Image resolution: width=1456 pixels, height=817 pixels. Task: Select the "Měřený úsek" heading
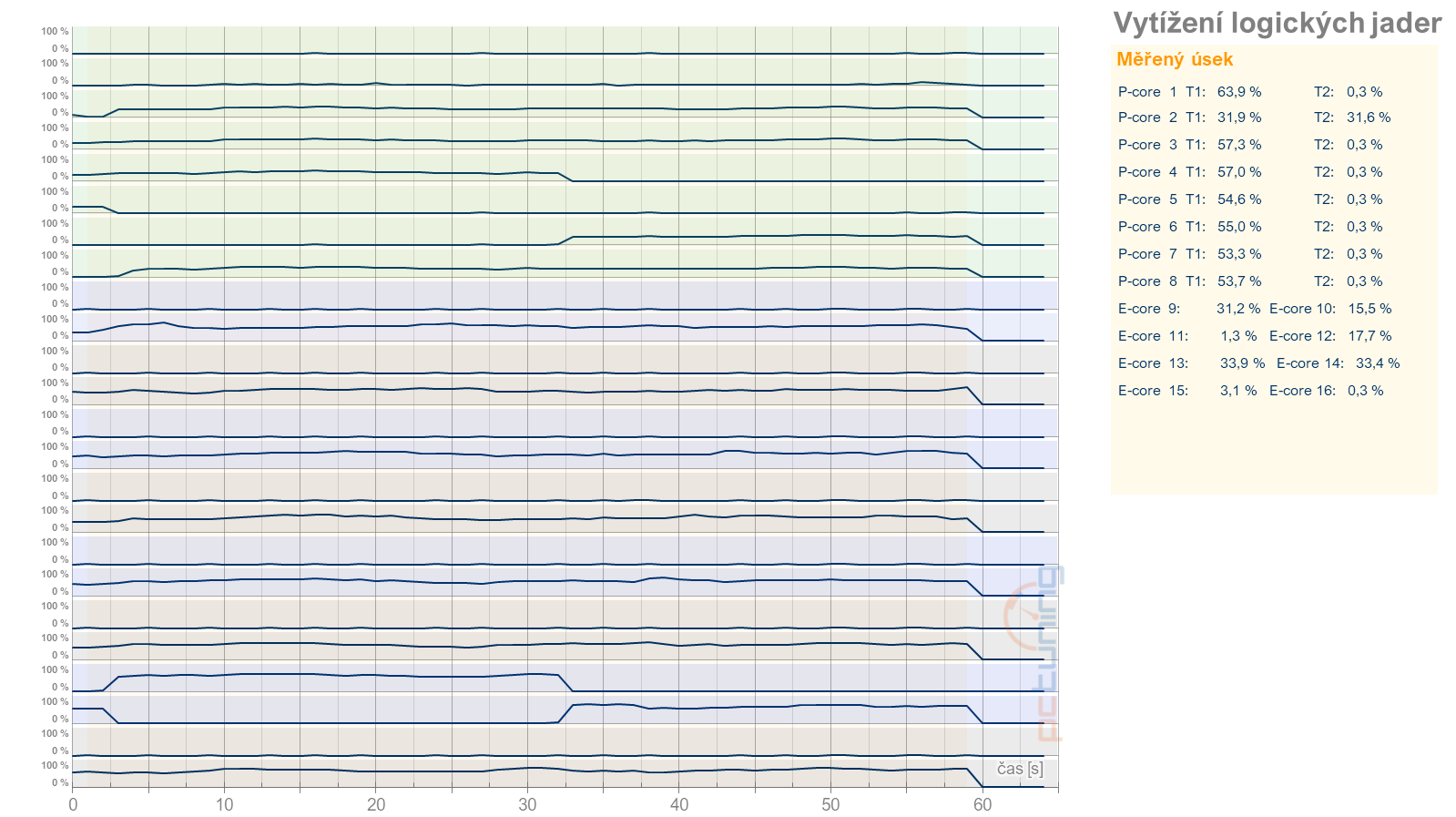point(1175,59)
